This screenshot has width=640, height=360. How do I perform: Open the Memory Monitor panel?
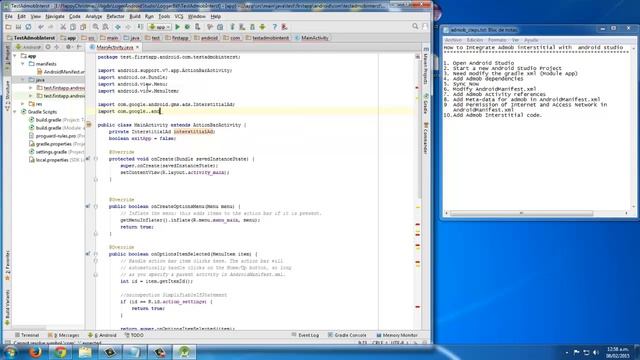tap(397, 335)
